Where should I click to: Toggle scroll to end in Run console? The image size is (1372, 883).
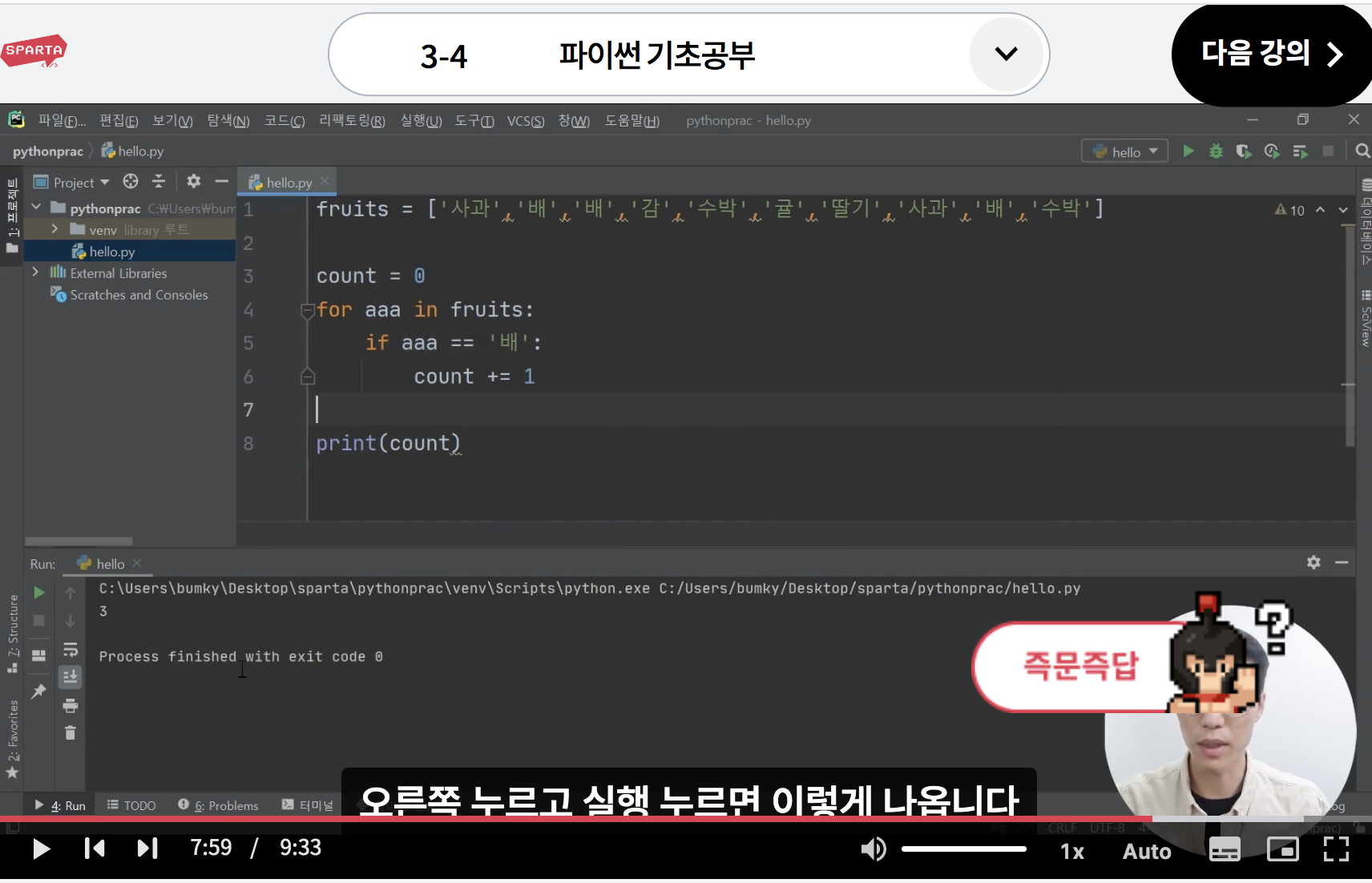tap(71, 677)
